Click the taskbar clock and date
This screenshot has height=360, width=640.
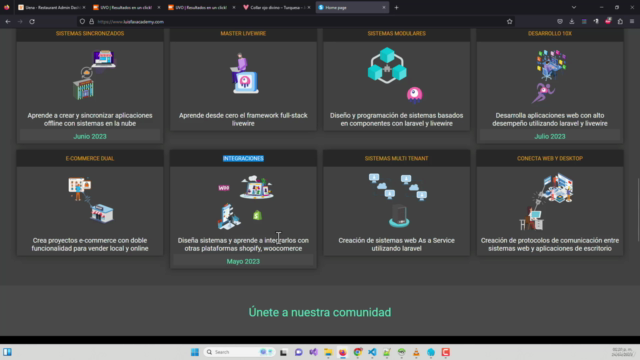[x=622, y=352]
